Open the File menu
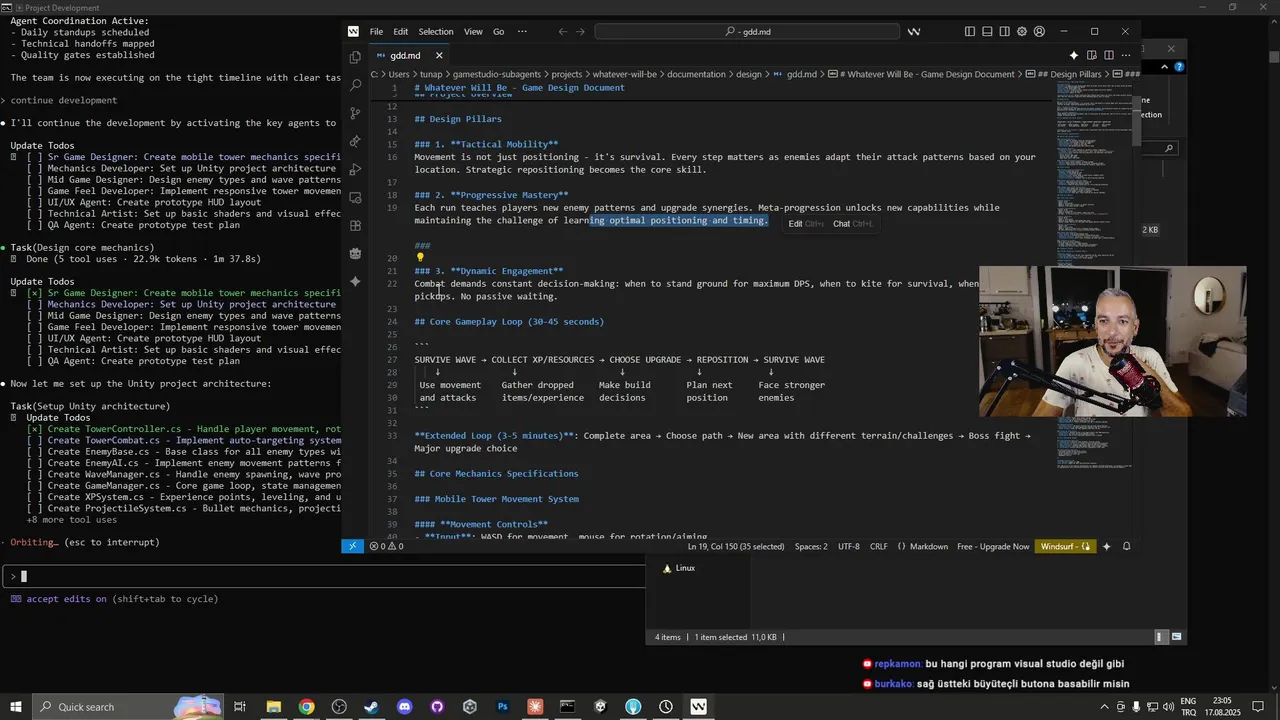1280x720 pixels. pos(376,31)
